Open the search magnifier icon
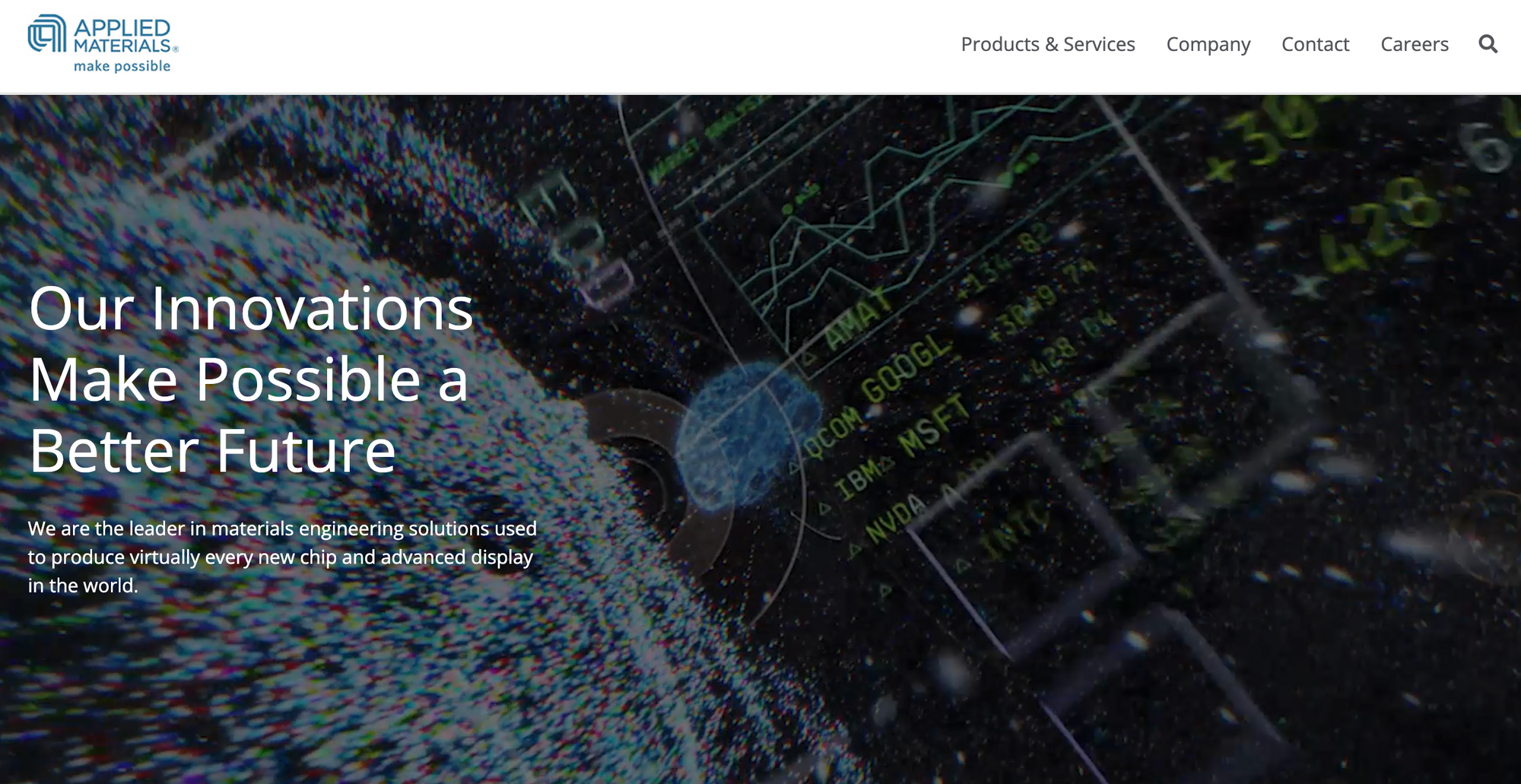 1488,44
